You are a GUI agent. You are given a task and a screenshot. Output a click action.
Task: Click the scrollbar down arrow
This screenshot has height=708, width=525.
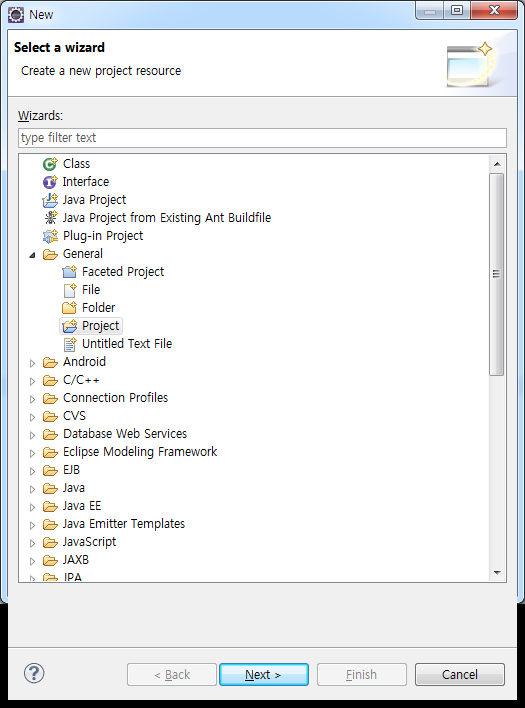(497, 573)
